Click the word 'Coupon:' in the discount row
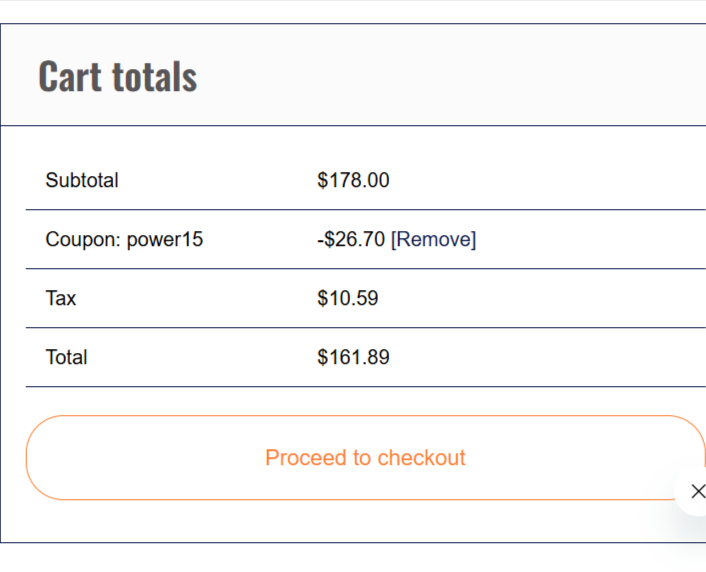This screenshot has height=572, width=706. click(x=83, y=240)
